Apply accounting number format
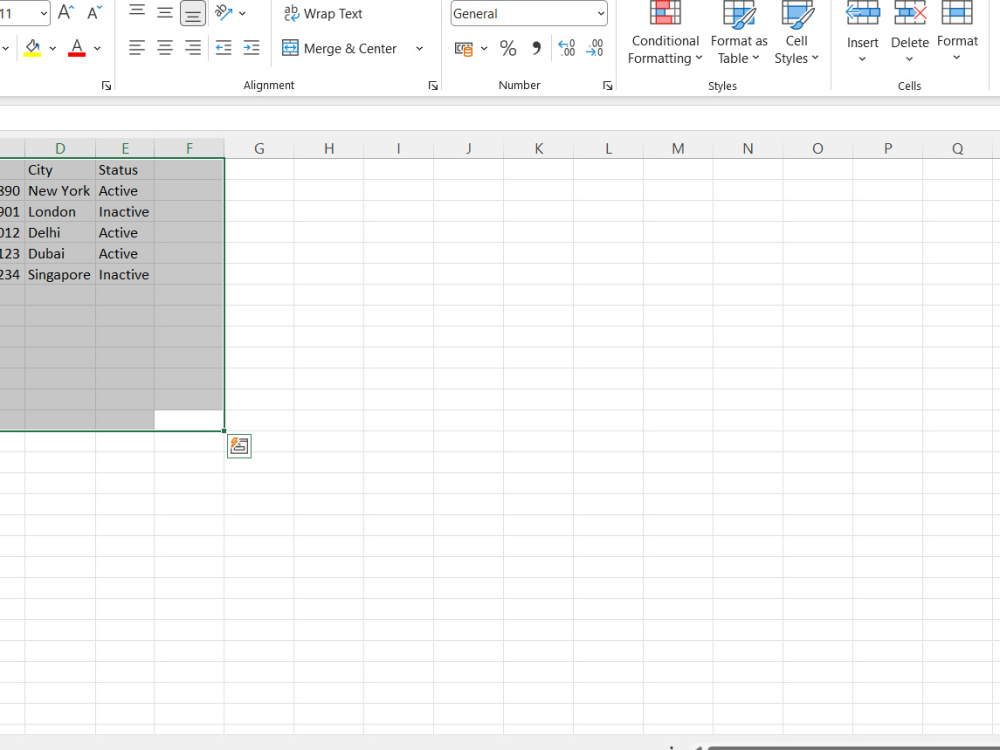This screenshot has width=1000, height=750. pyautogui.click(x=464, y=48)
